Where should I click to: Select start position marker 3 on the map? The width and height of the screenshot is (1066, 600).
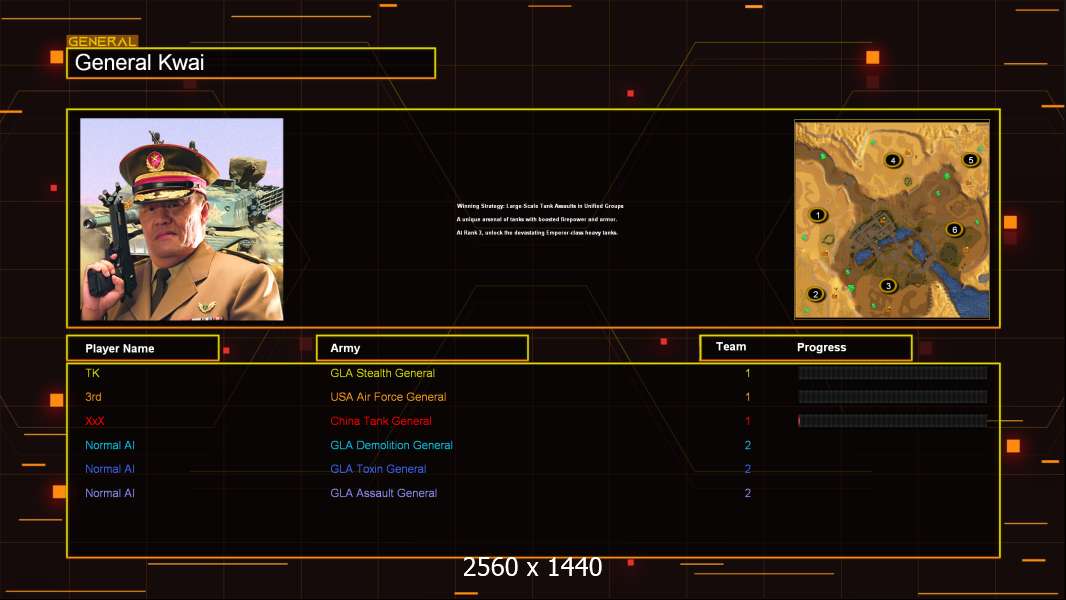click(x=887, y=286)
